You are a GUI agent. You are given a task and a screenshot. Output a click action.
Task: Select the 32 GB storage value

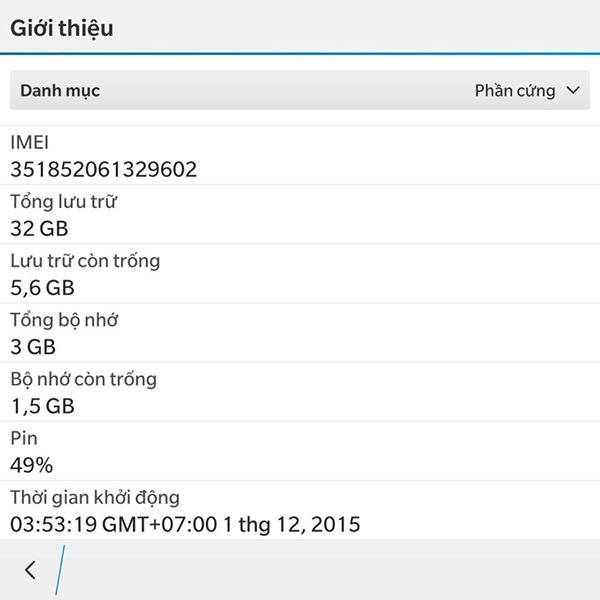coord(39,229)
